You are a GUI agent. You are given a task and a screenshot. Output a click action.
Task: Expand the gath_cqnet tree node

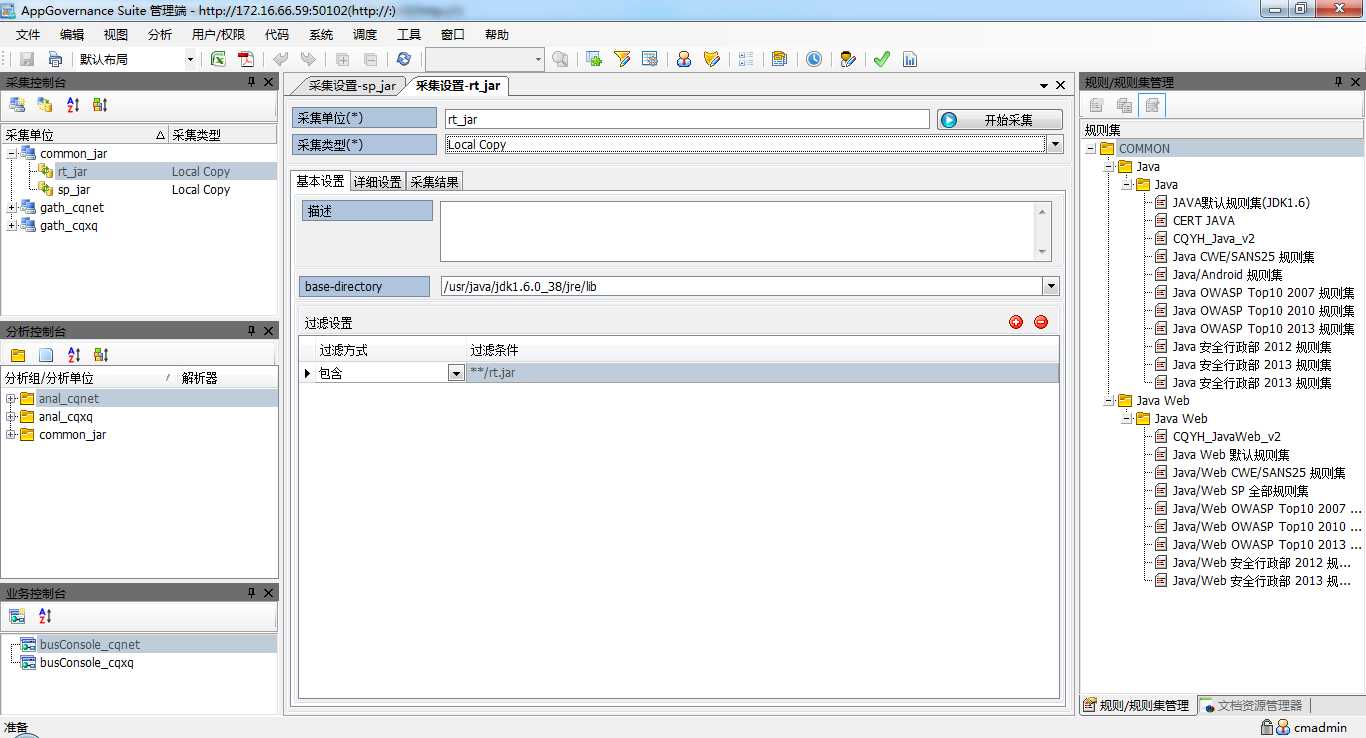12,208
